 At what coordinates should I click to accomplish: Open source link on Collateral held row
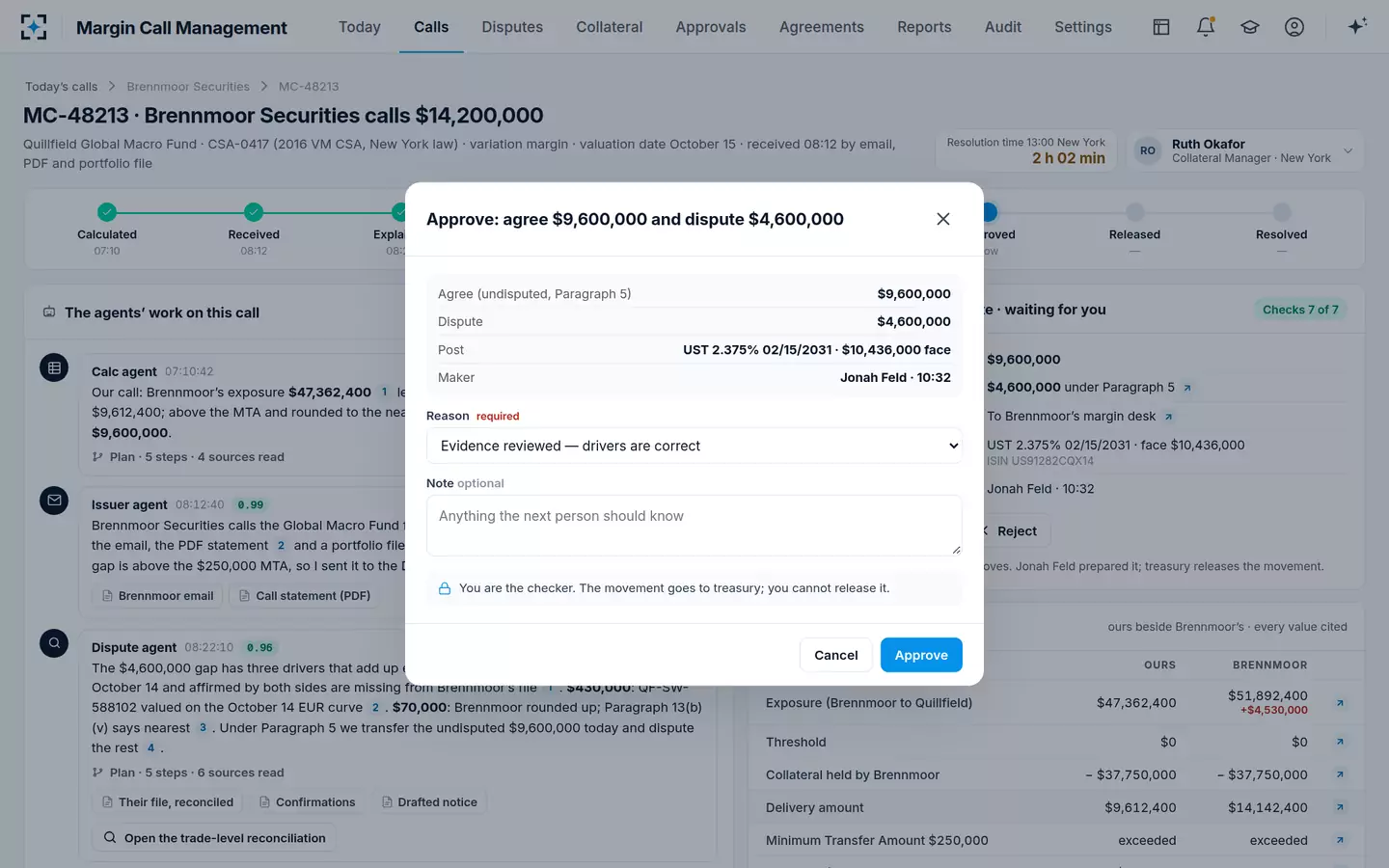tap(1340, 774)
